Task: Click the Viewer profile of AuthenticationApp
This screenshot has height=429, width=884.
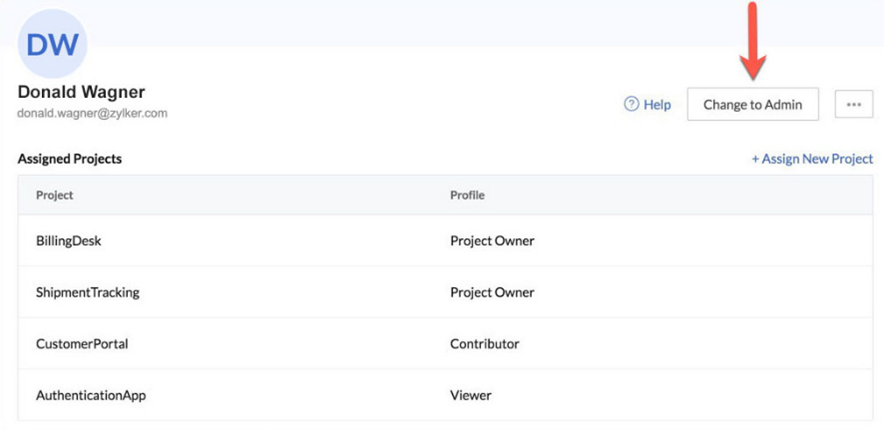Action: click(470, 395)
